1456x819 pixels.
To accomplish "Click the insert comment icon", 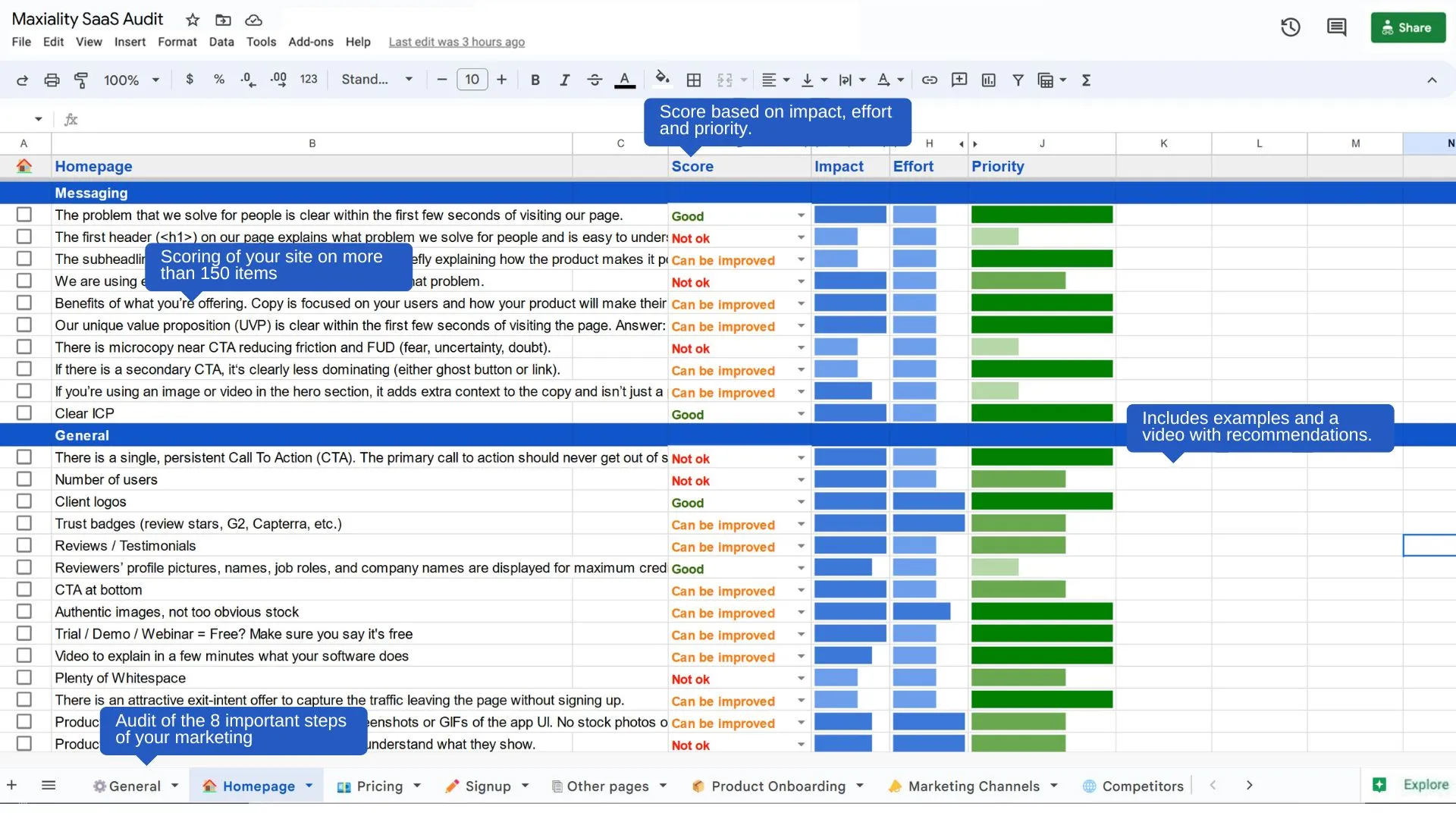I will [959, 80].
